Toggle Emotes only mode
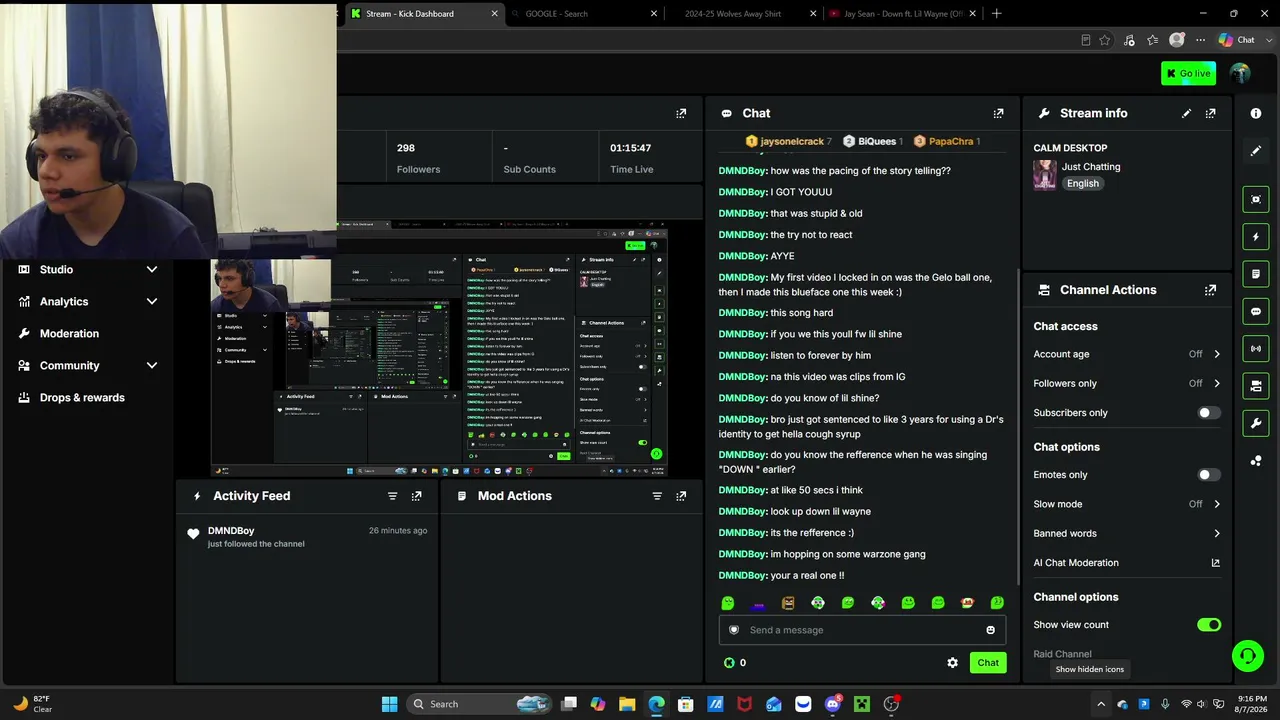Image resolution: width=1280 pixels, height=720 pixels. (1209, 475)
